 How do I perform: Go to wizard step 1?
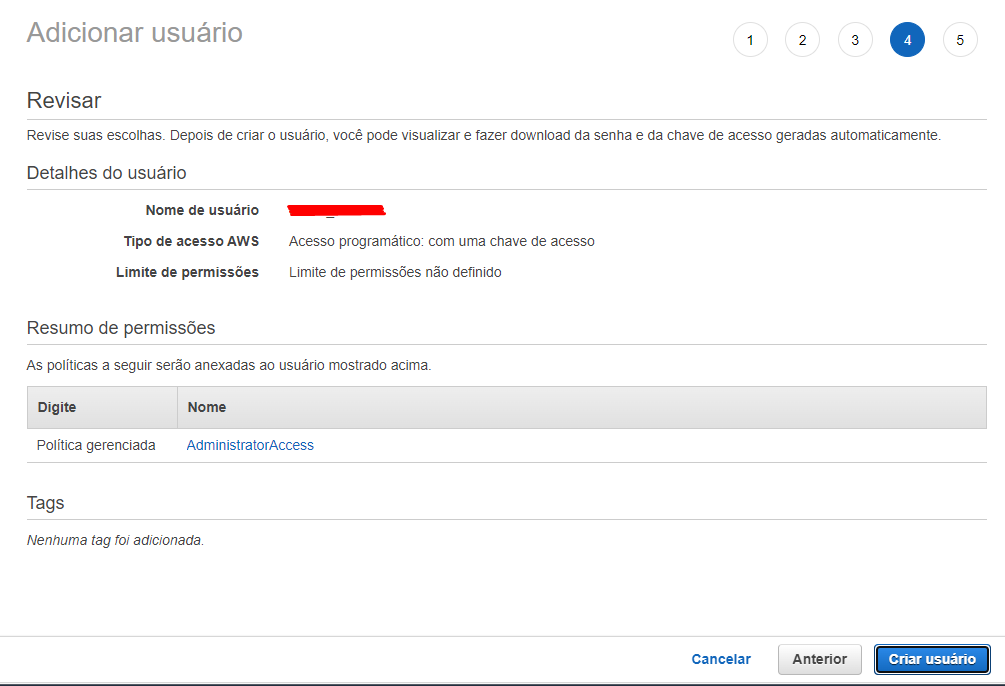point(750,40)
